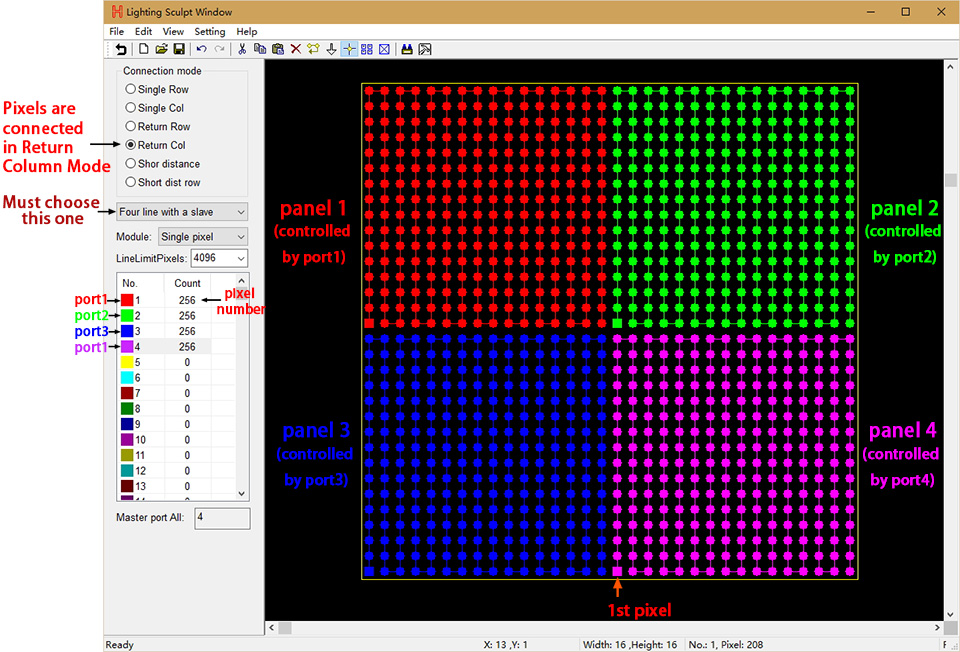The image size is (960, 652).
Task: Click the yellow connected nodes icon
Action: (x=313, y=49)
